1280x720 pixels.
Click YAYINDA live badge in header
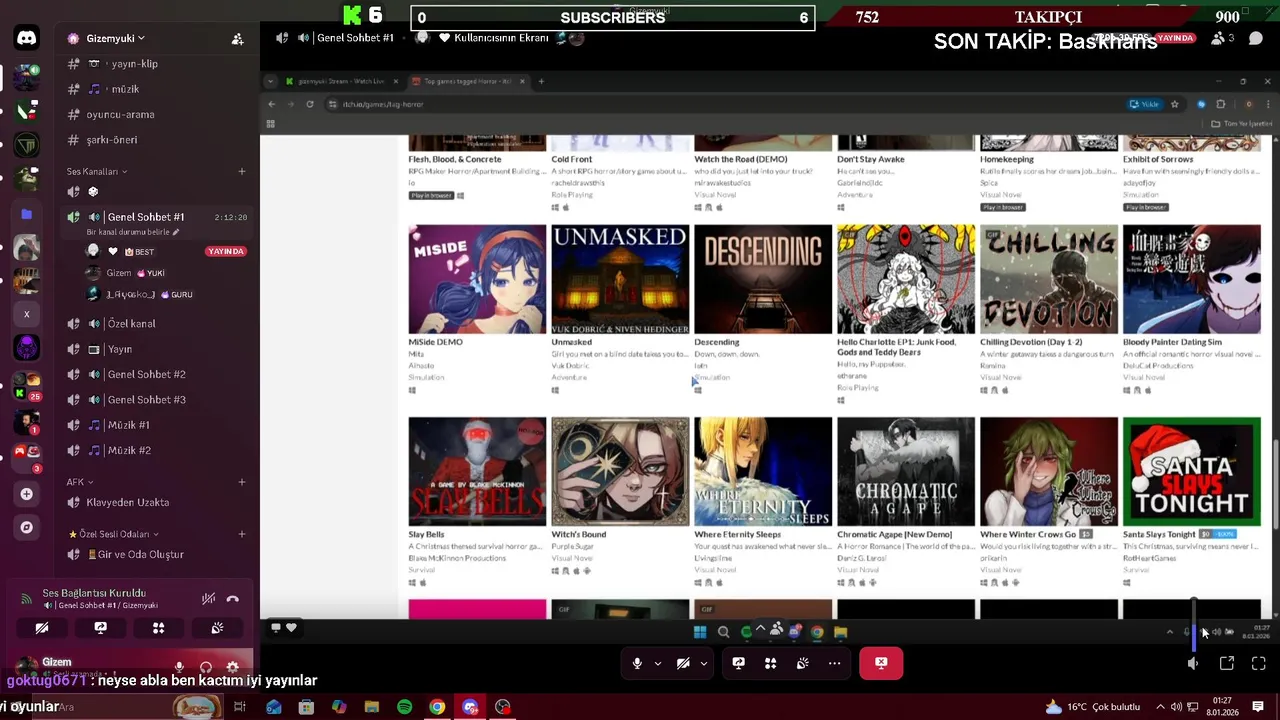[1175, 38]
